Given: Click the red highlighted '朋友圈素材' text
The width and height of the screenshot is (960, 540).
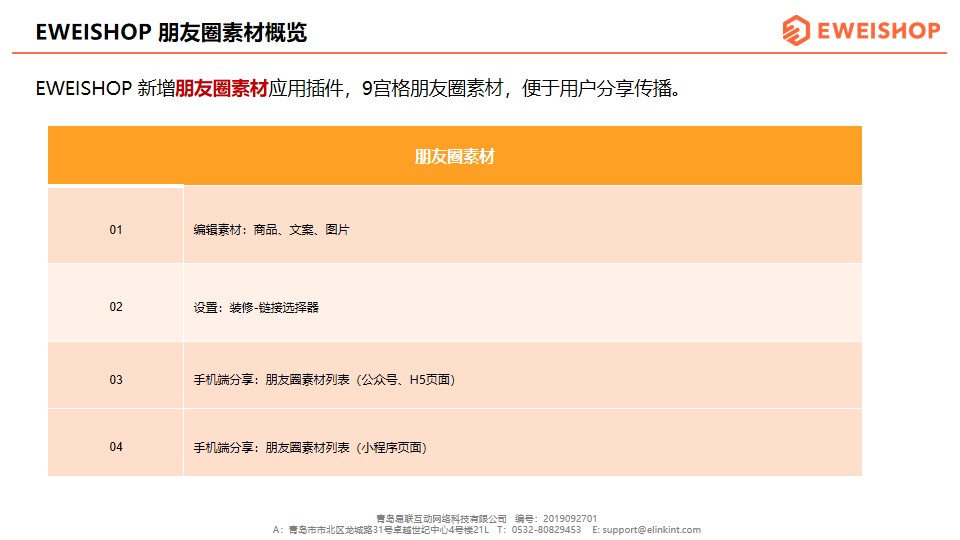Looking at the screenshot, I should [x=222, y=89].
